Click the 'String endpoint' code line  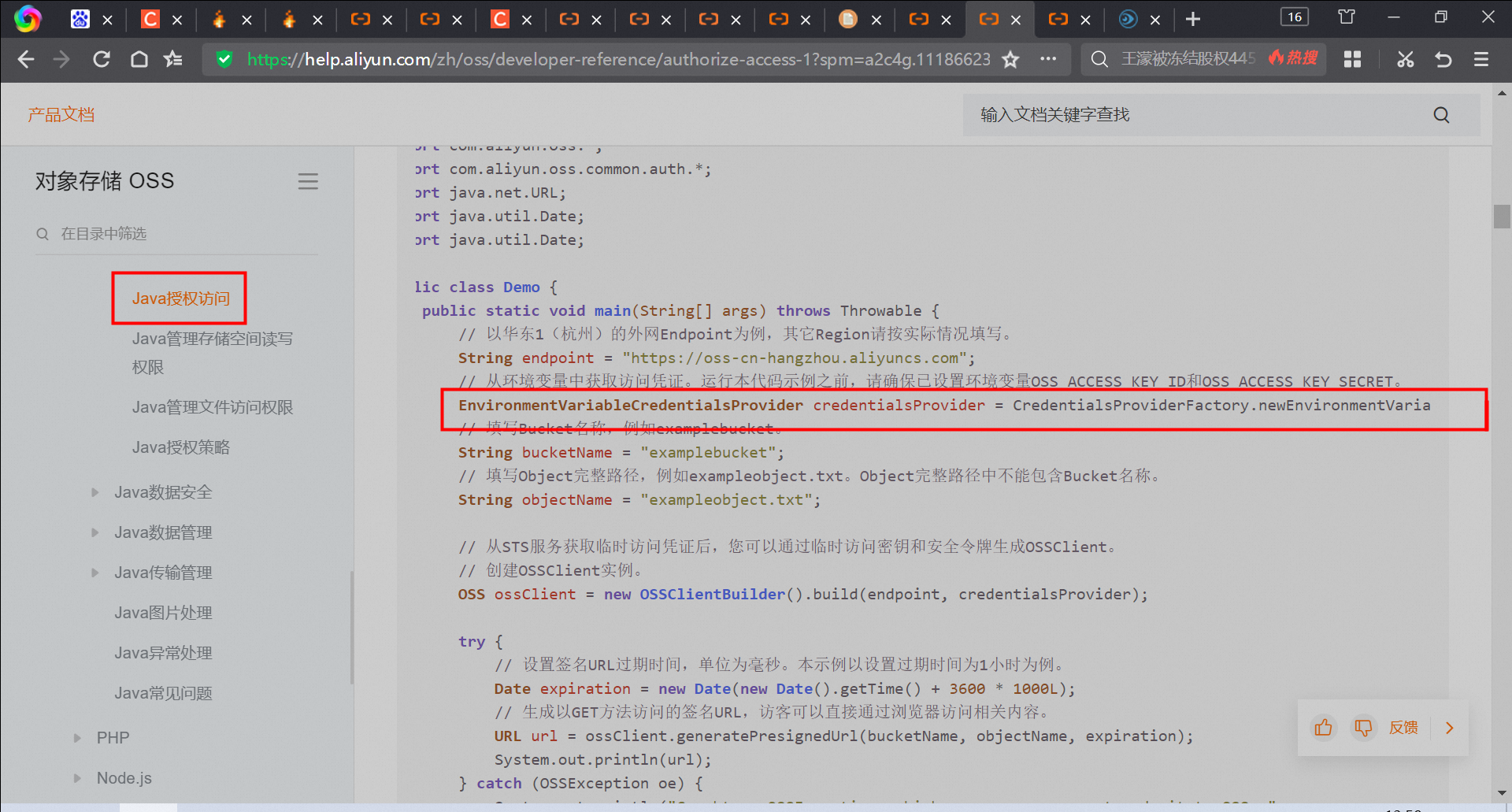717,358
